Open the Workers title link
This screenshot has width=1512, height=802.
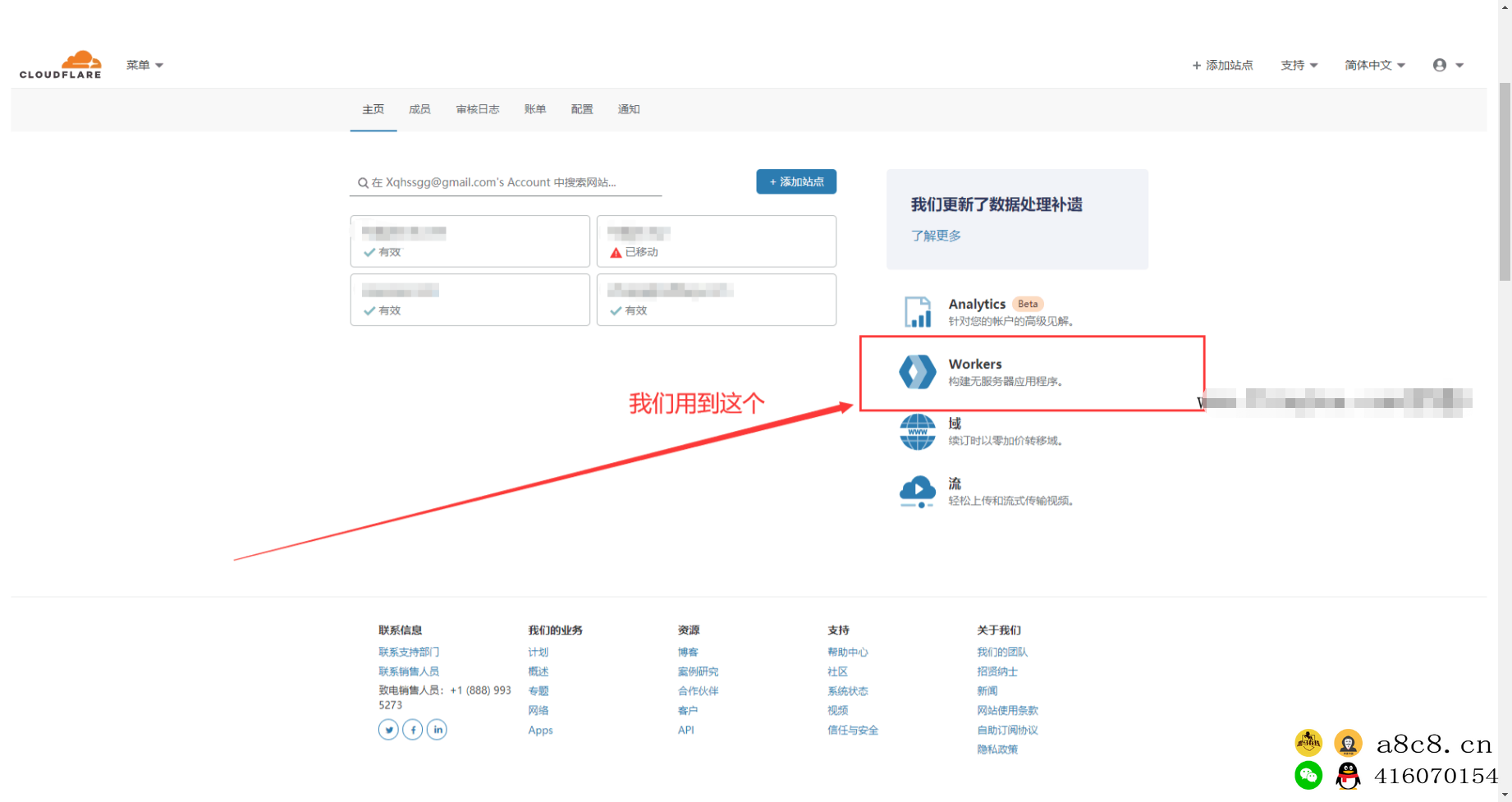[975, 364]
